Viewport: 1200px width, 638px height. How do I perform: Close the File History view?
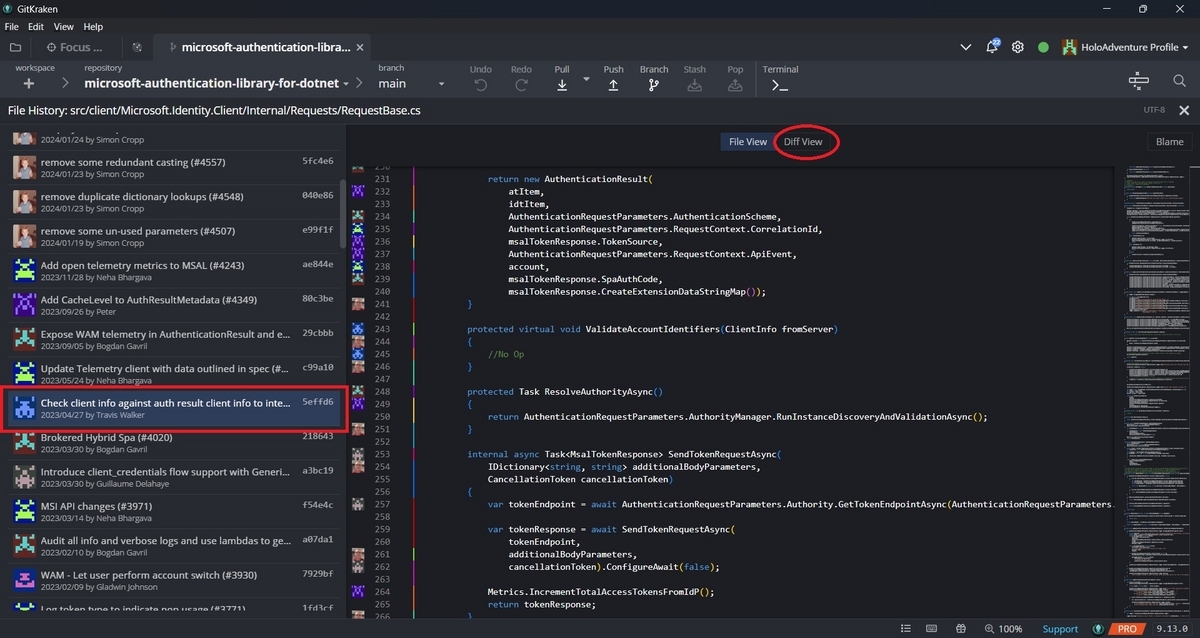tap(1184, 111)
